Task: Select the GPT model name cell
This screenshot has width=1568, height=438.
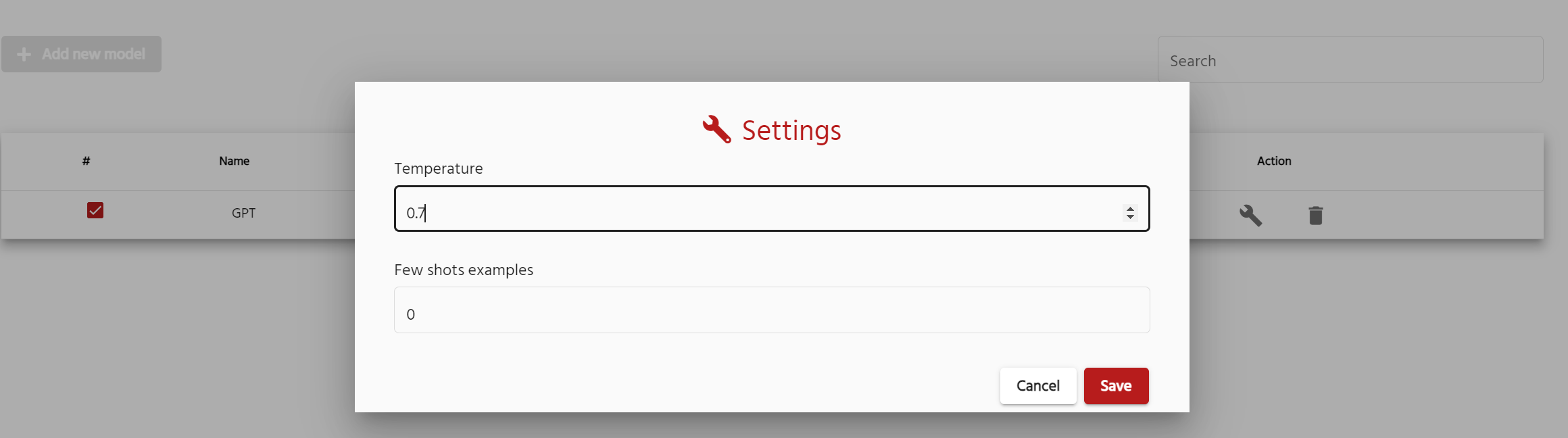Action: pos(243,213)
